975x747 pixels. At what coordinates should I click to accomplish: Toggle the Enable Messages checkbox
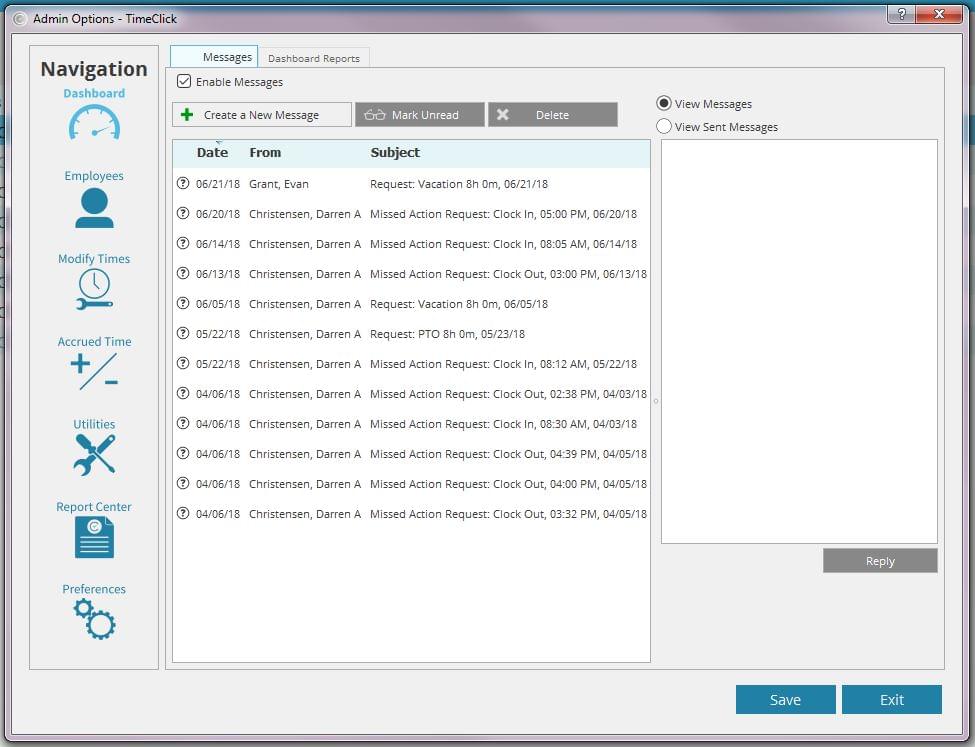tap(184, 82)
